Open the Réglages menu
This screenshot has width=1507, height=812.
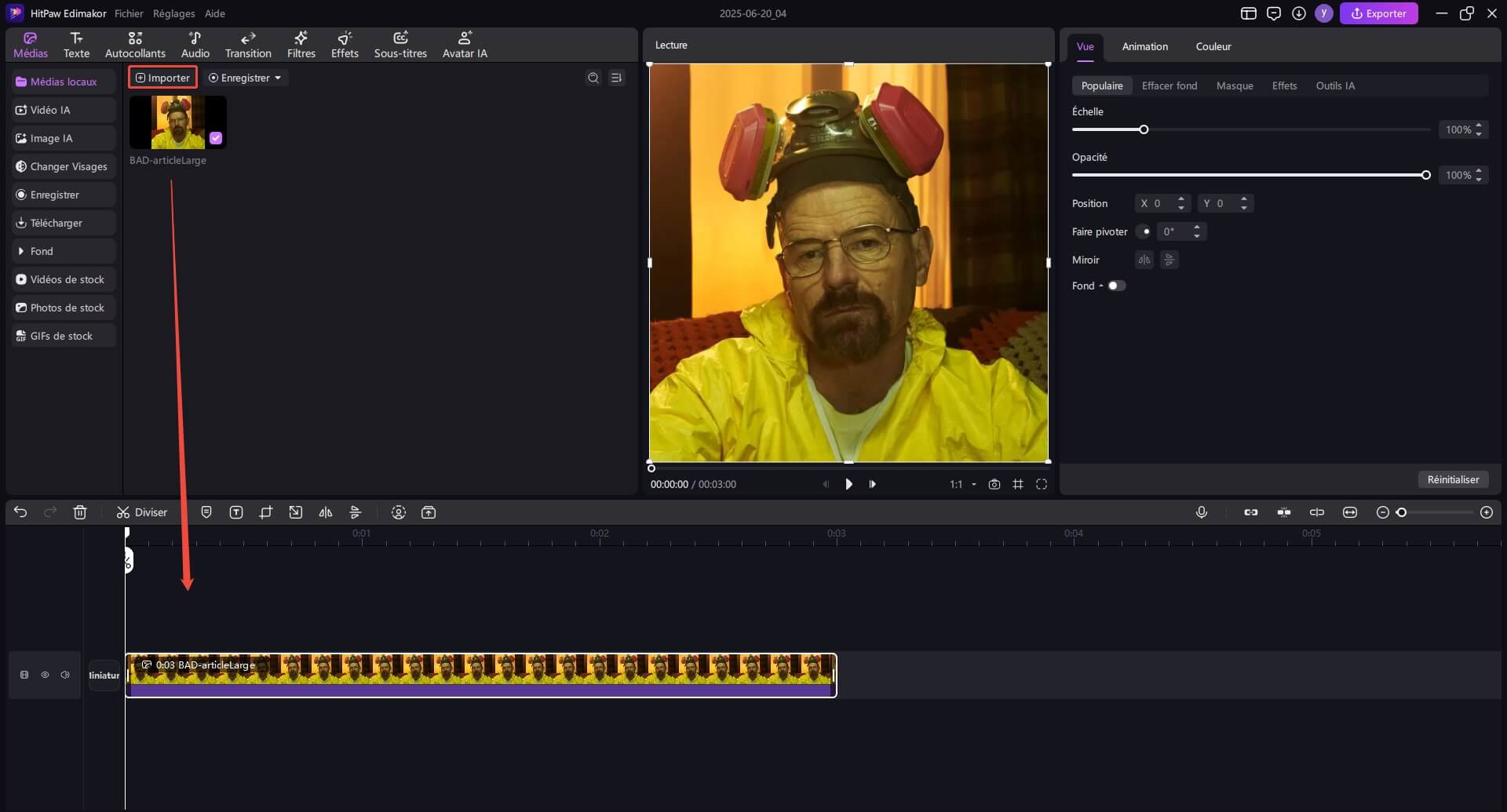(x=173, y=13)
